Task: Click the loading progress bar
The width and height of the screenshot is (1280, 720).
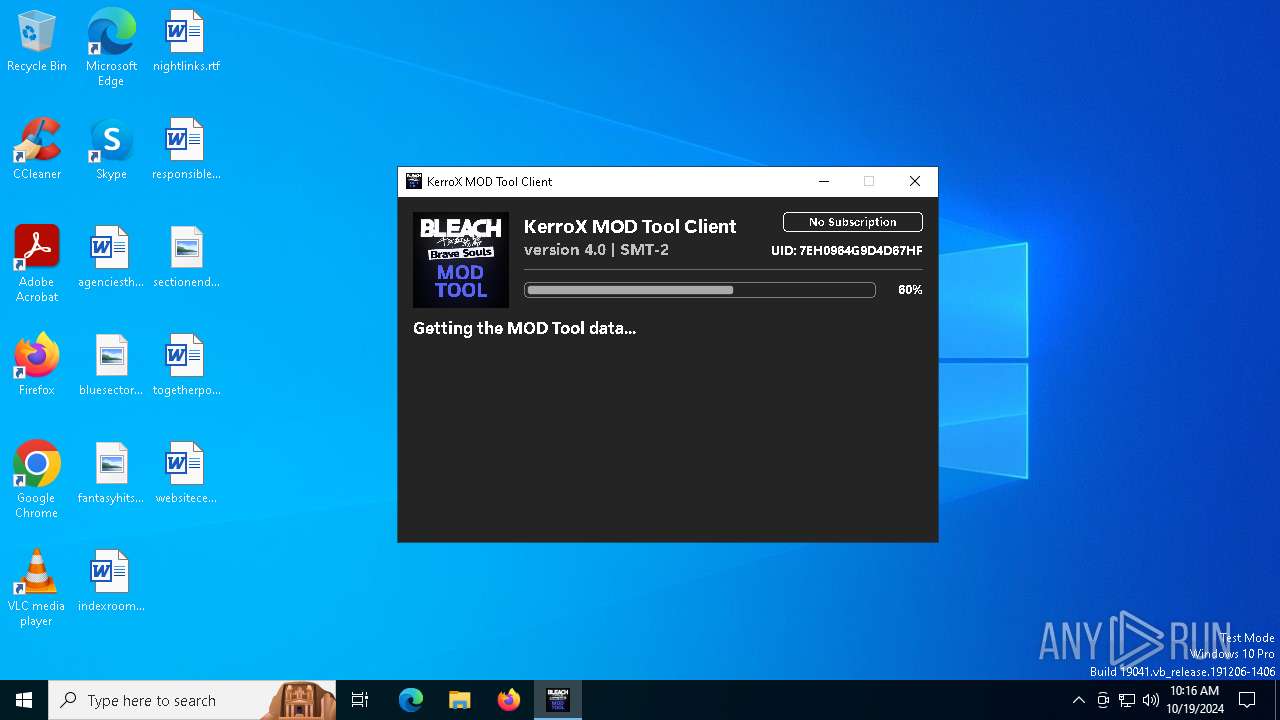Action: coord(700,290)
